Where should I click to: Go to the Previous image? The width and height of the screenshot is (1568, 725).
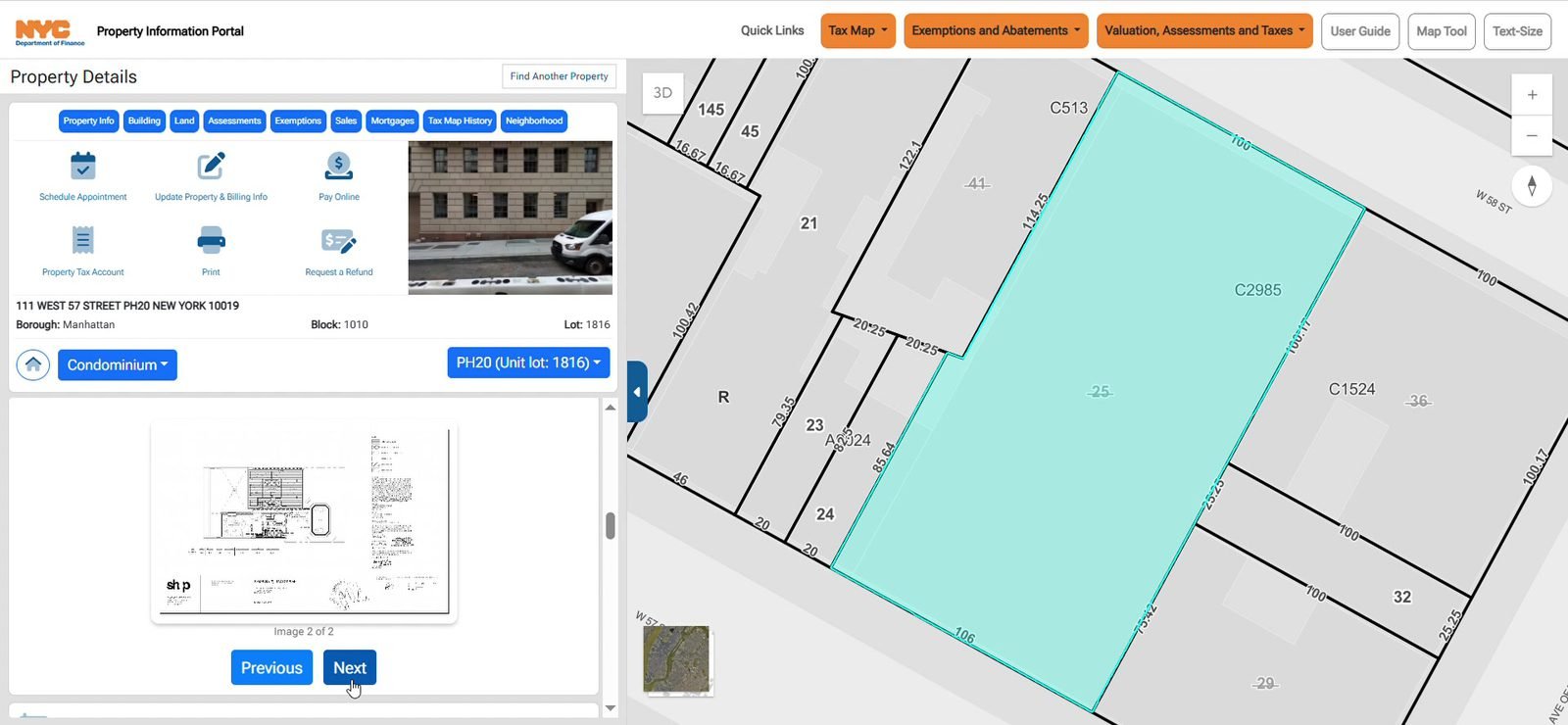(x=271, y=667)
